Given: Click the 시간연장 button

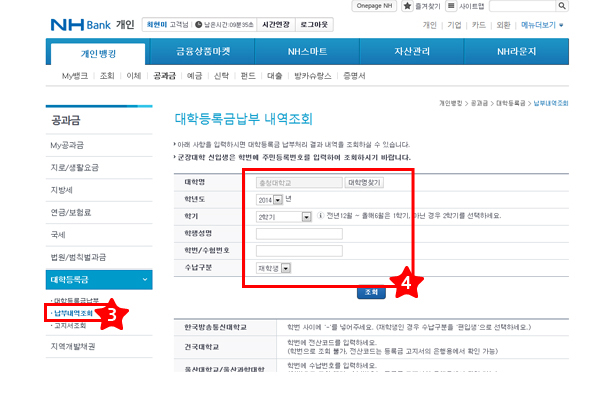Looking at the screenshot, I should pos(276,24).
